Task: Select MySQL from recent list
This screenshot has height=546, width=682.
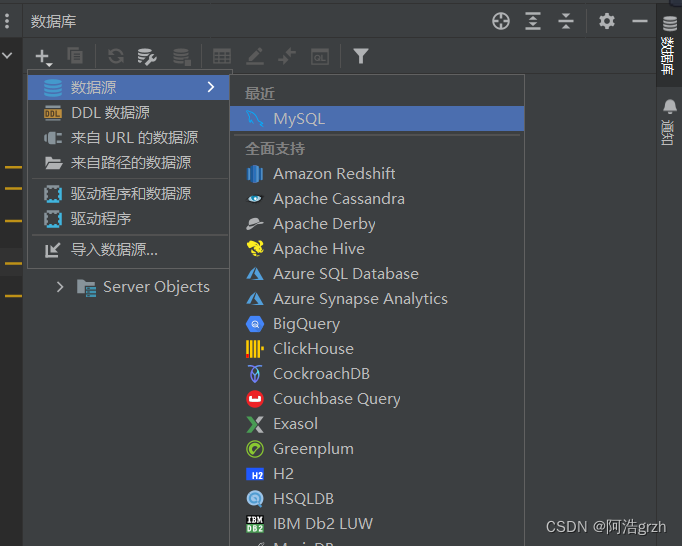Action: [377, 119]
